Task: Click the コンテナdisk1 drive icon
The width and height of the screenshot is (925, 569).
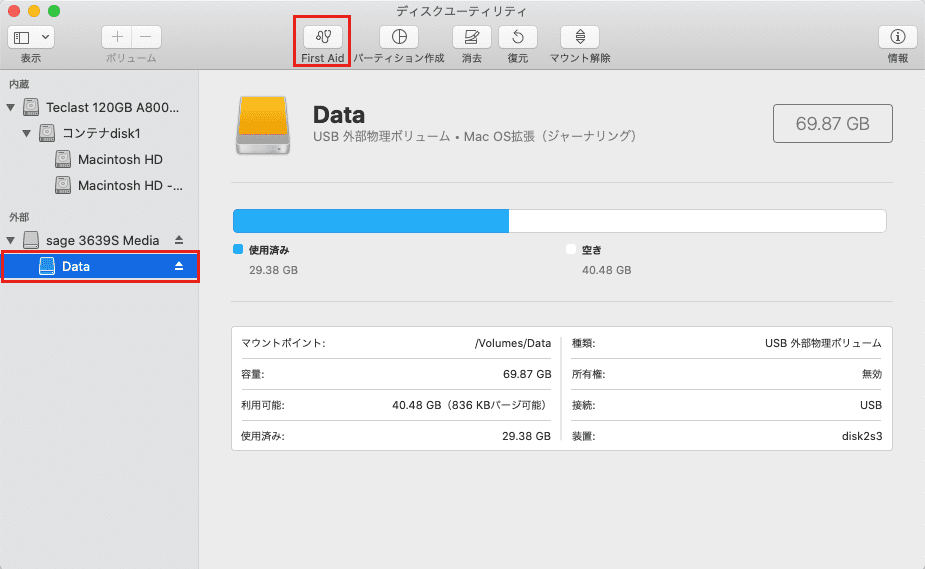Action: point(47,133)
